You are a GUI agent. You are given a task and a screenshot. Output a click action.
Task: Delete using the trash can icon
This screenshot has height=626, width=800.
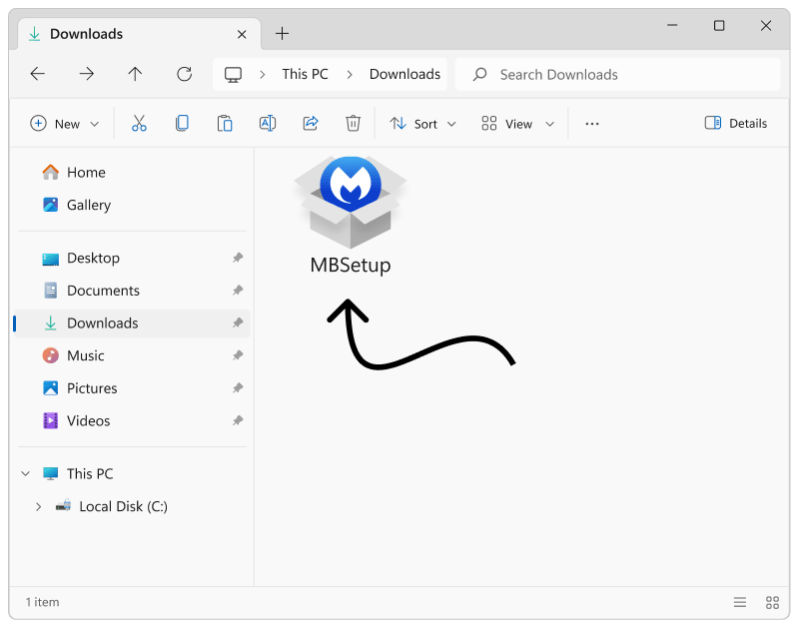(x=352, y=122)
